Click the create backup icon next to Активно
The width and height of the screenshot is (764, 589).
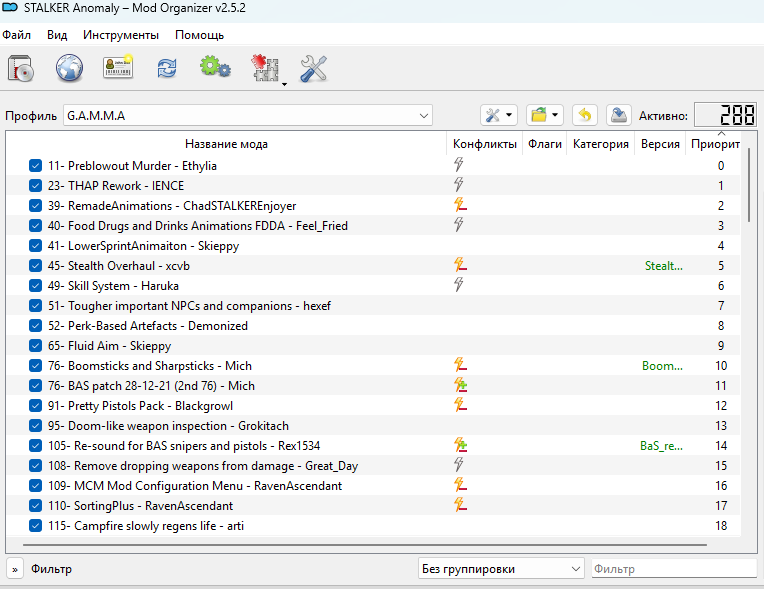[x=619, y=115]
